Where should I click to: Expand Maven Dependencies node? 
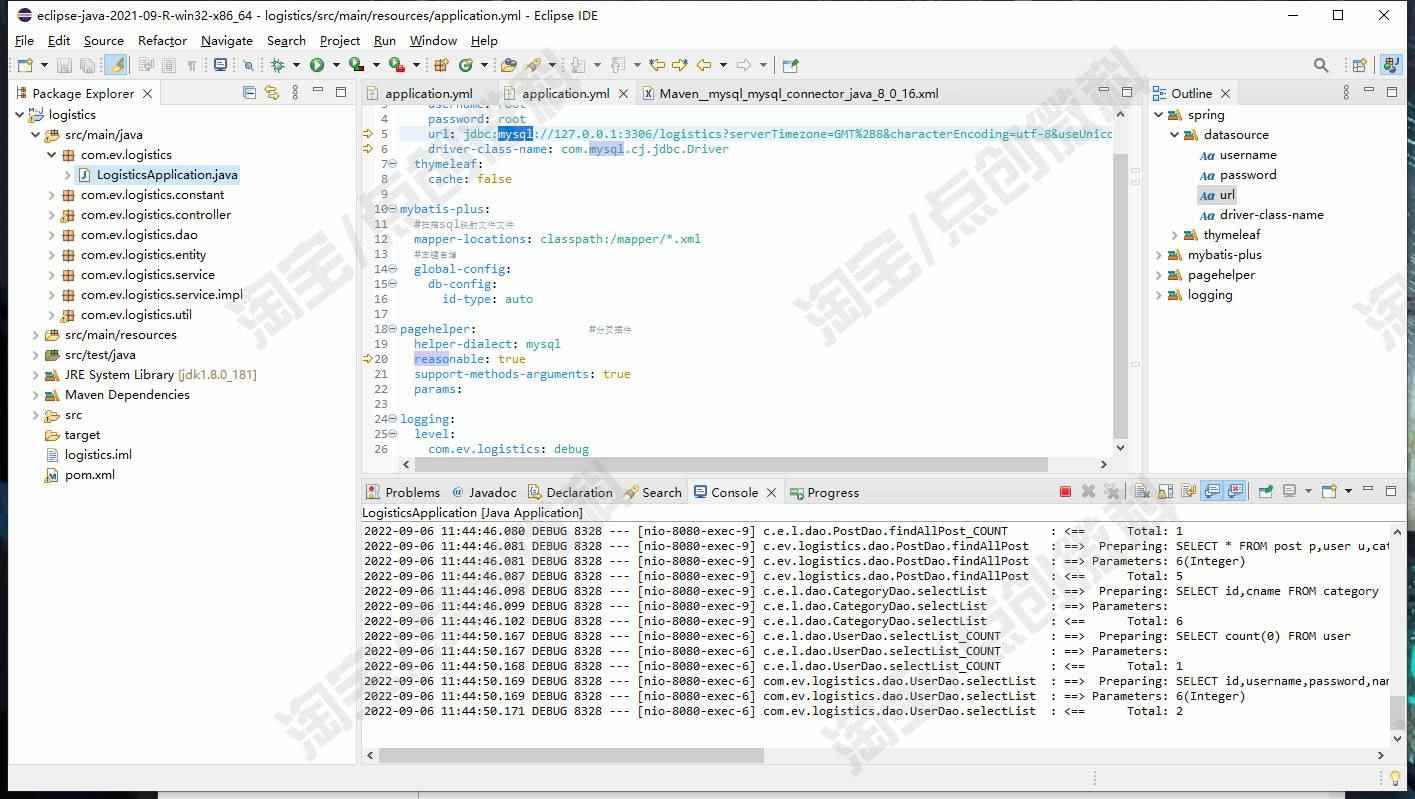tap(36, 395)
